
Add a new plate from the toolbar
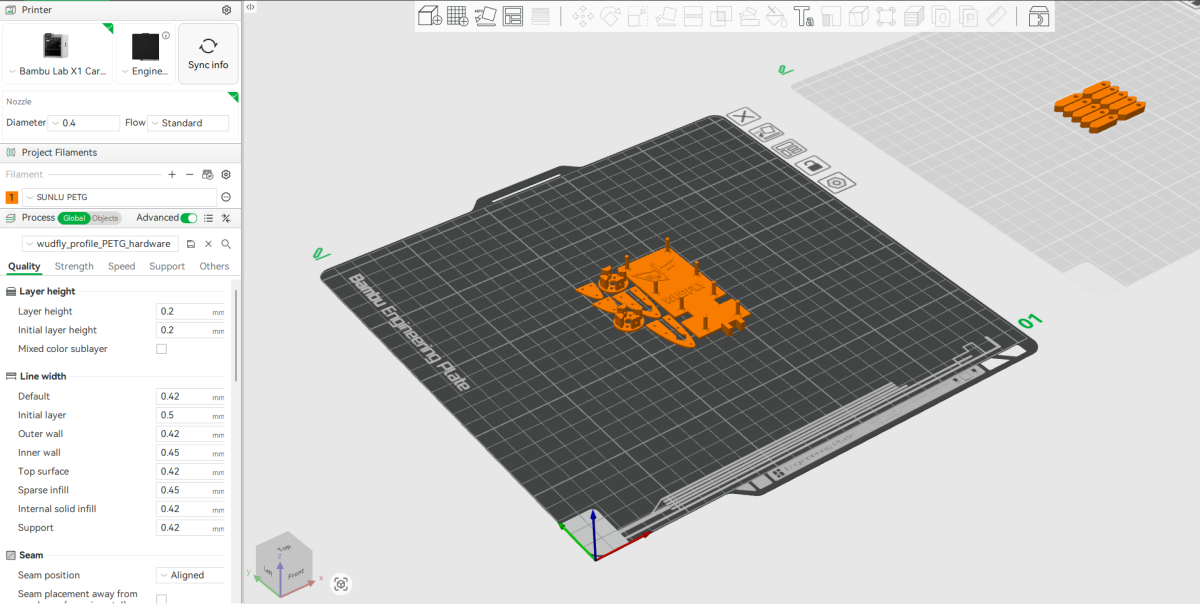coord(457,16)
